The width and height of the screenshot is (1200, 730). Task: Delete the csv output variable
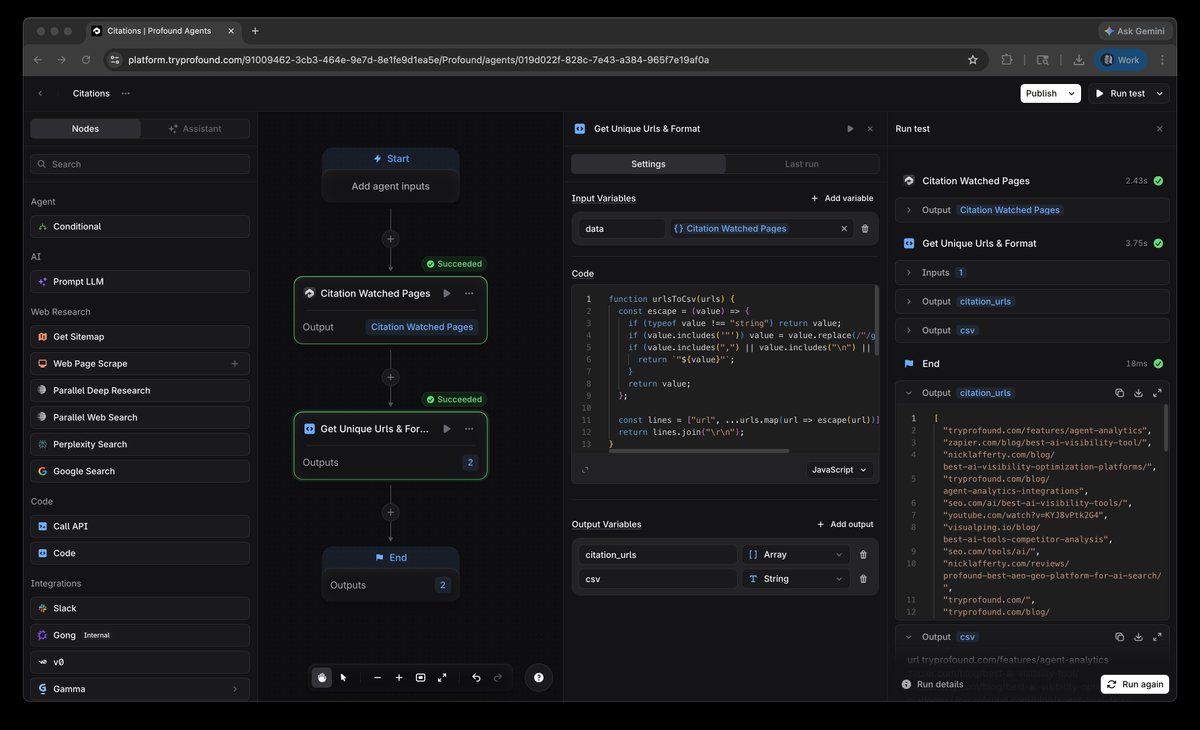click(x=863, y=579)
